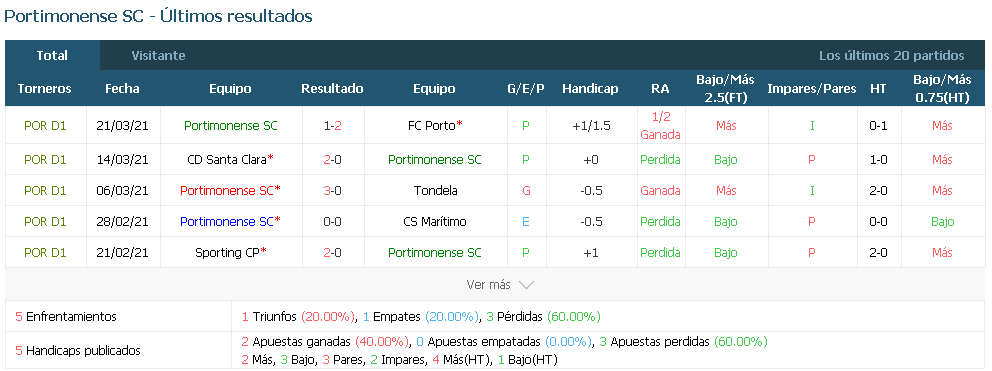Screen dimensions: 992x371
Task: Select the Total tab
Action: click(52, 55)
